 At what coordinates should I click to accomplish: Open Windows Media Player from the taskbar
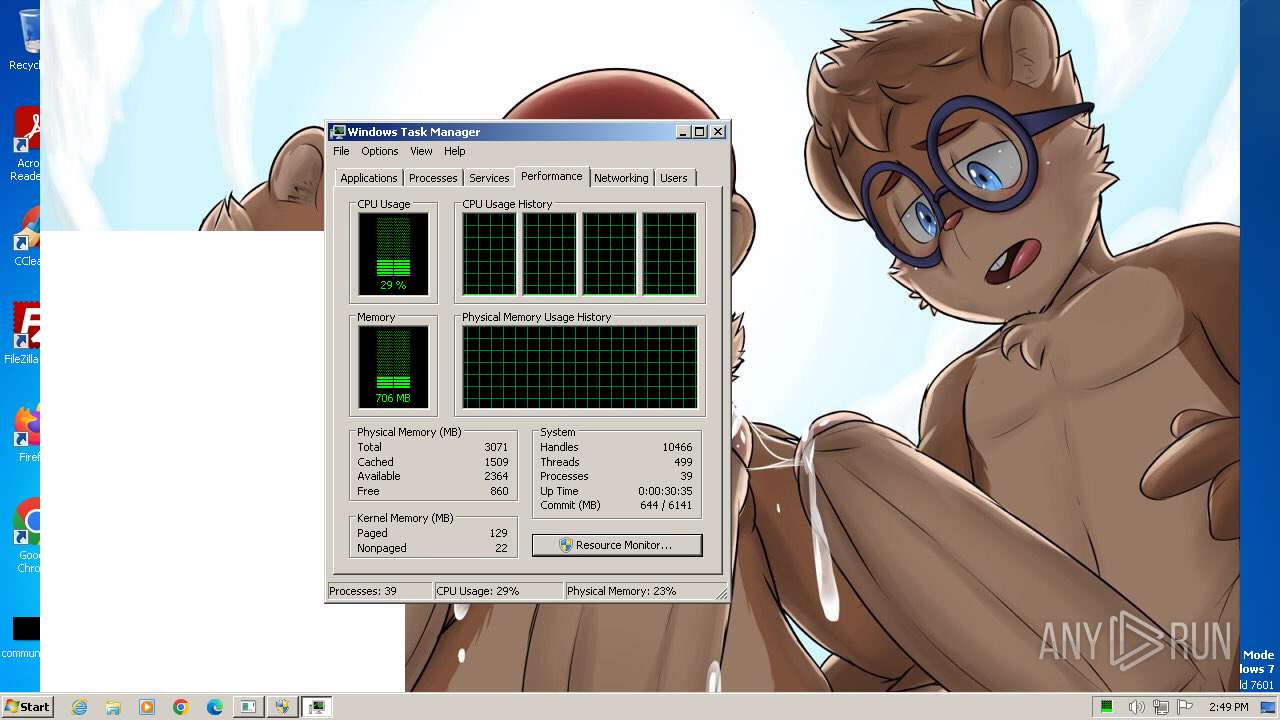[x=147, y=707]
